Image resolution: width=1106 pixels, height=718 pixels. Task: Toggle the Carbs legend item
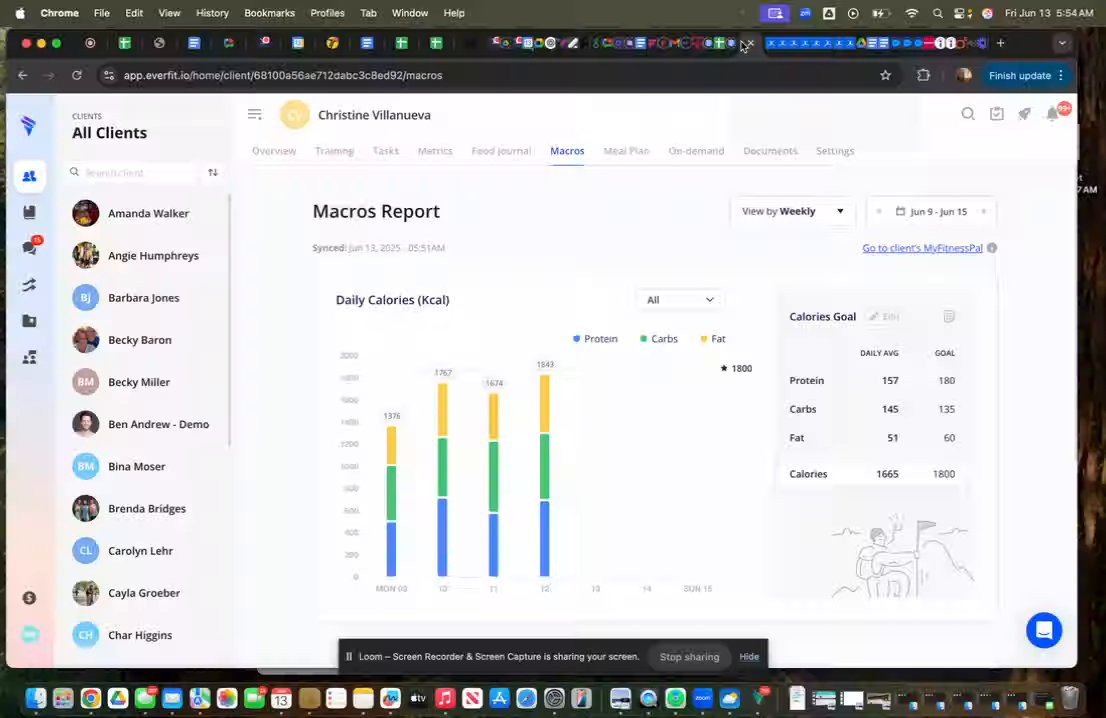[659, 339]
